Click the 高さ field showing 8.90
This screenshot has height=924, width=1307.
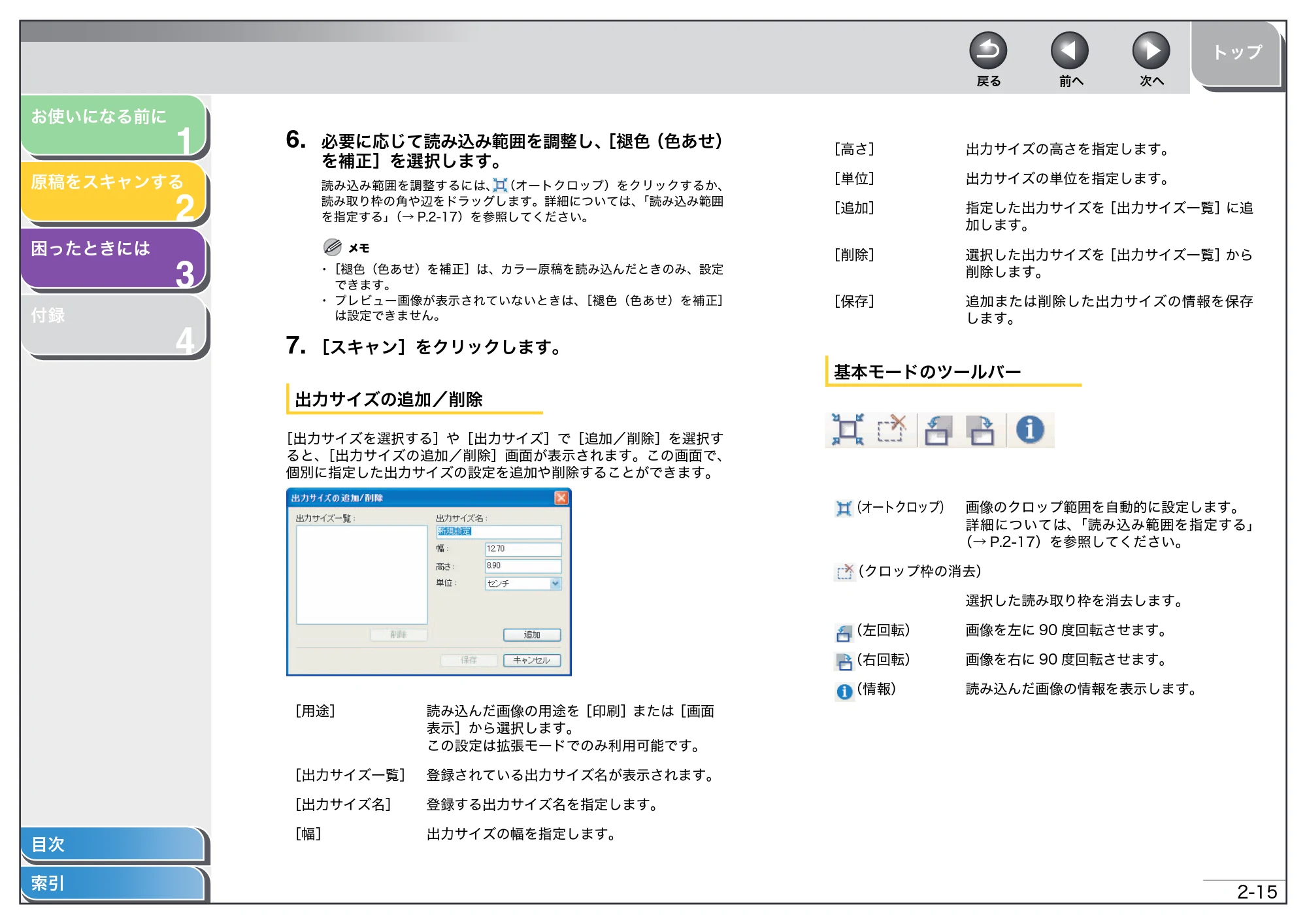pyautogui.click(x=523, y=566)
